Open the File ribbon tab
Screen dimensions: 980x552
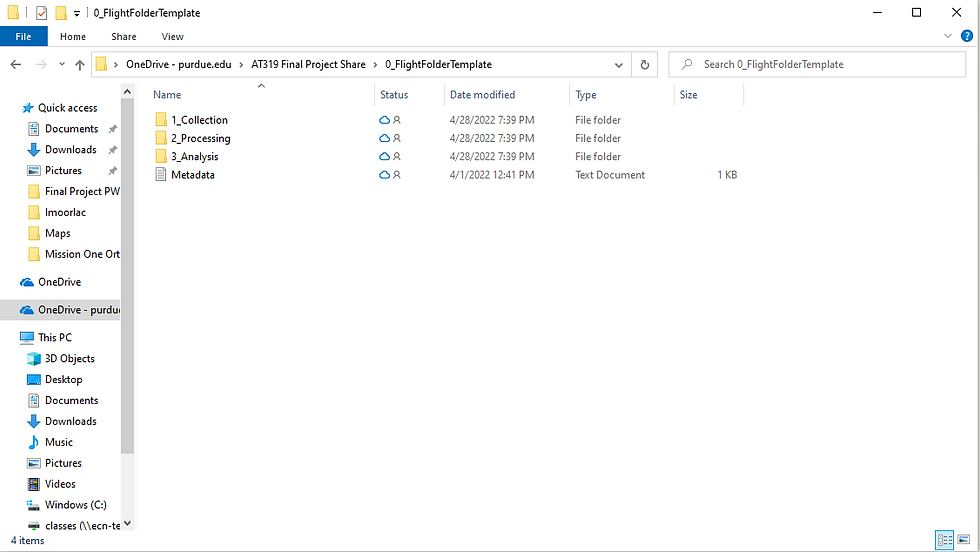coord(24,36)
